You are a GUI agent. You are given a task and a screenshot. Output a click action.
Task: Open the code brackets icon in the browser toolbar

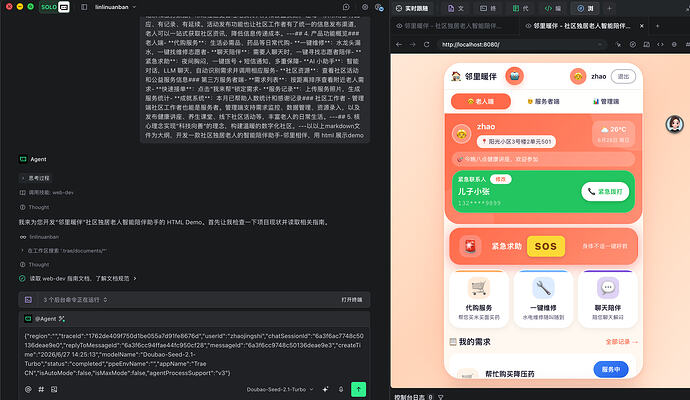(x=660, y=44)
